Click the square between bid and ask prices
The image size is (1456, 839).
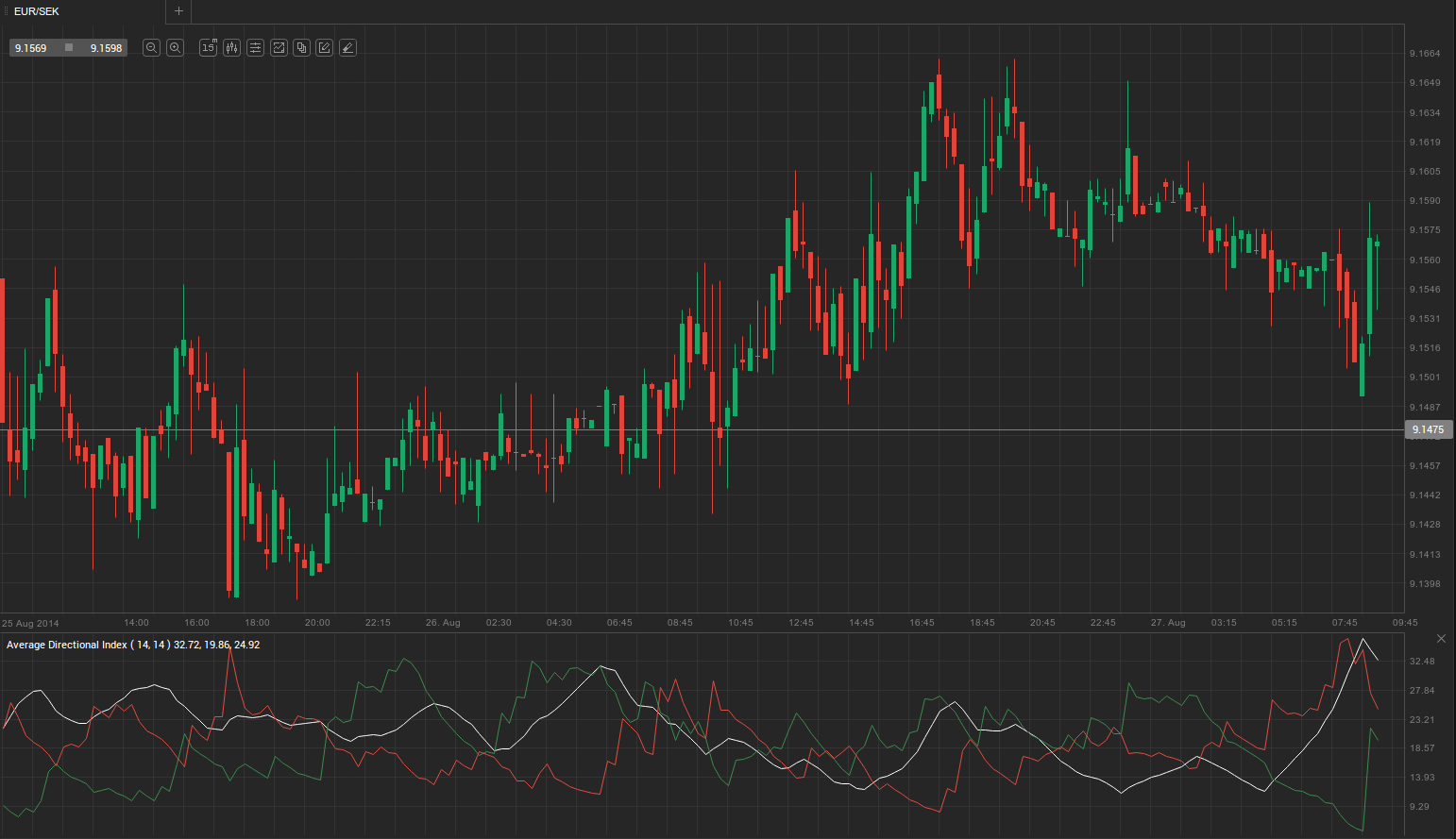(69, 48)
